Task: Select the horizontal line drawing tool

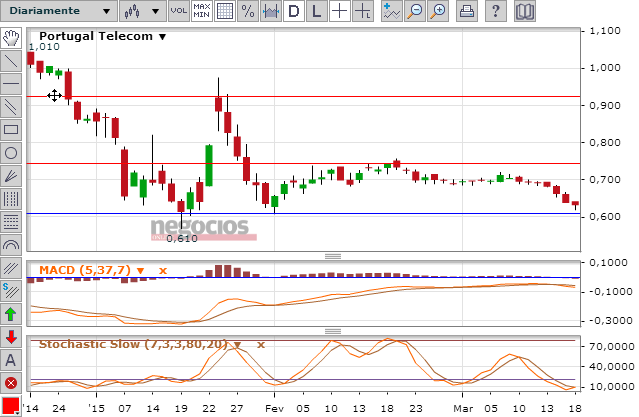Action: click(x=11, y=84)
